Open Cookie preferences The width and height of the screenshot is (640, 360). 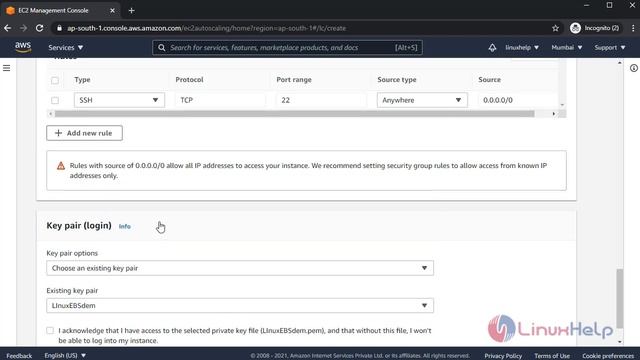coord(608,356)
